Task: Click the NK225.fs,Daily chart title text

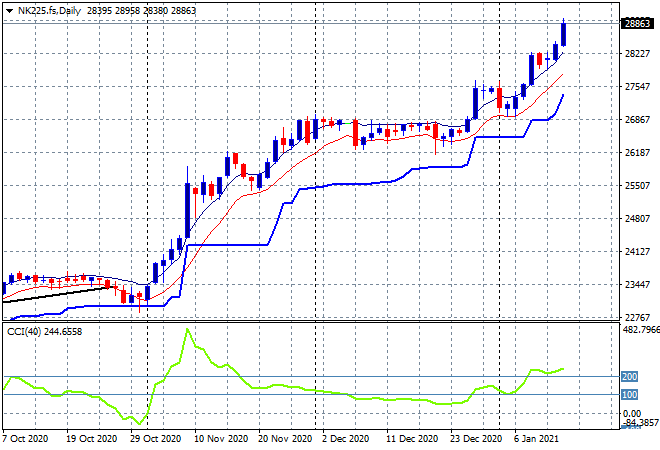Action: 49,11
